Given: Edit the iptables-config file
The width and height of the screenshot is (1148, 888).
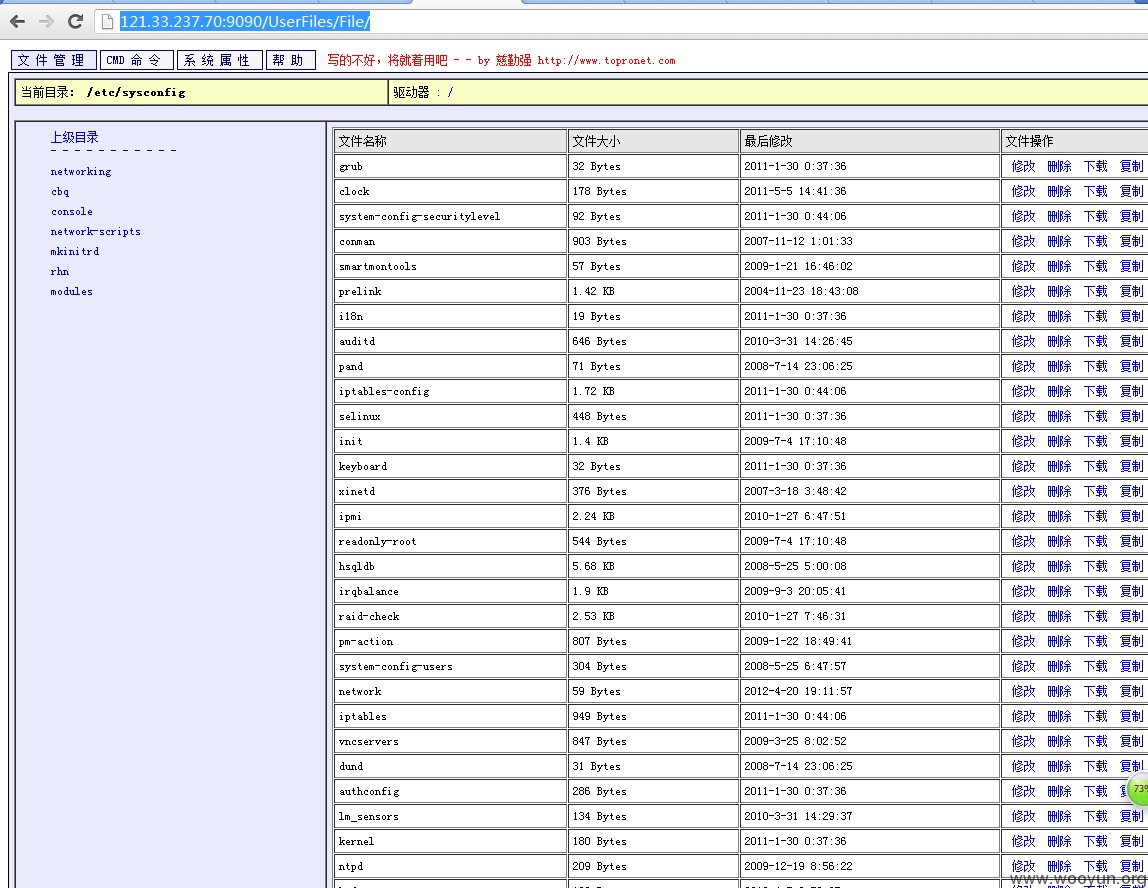Looking at the screenshot, I should point(1024,391).
